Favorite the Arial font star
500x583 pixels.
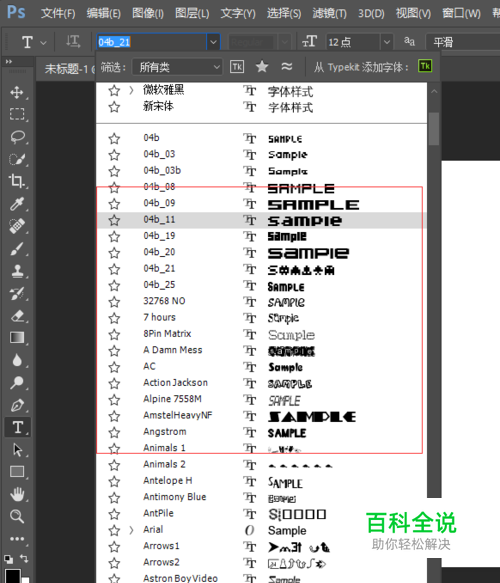click(x=114, y=530)
